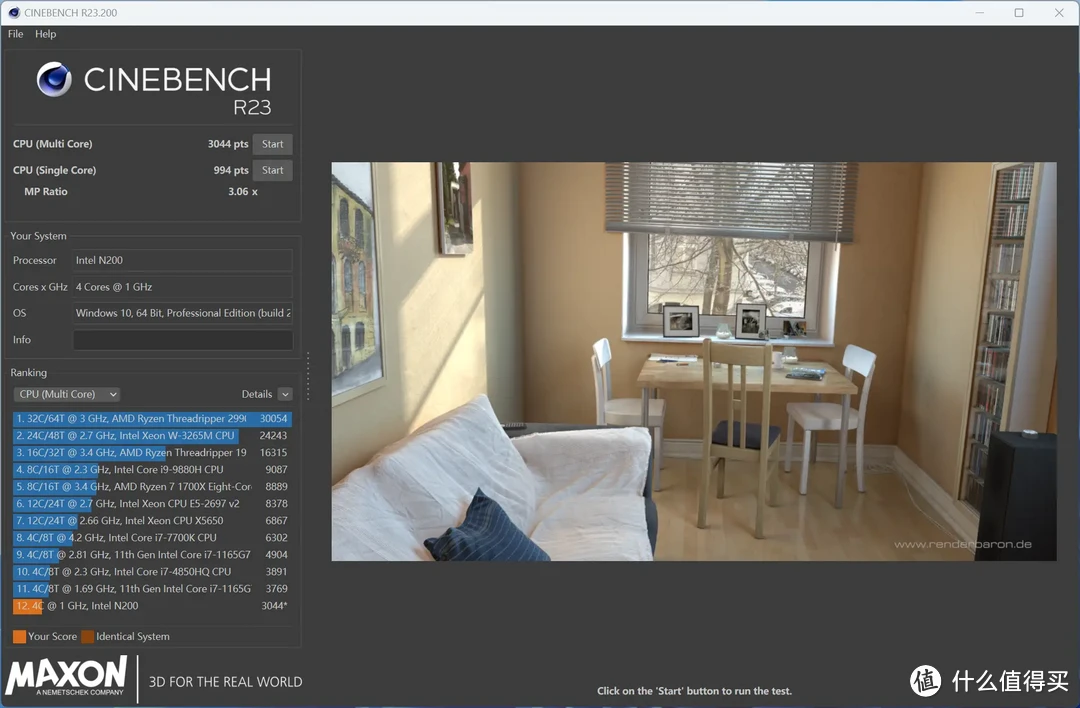Click the Cinebench title bar app icon
Viewport: 1080px width, 708px height.
[14, 12]
